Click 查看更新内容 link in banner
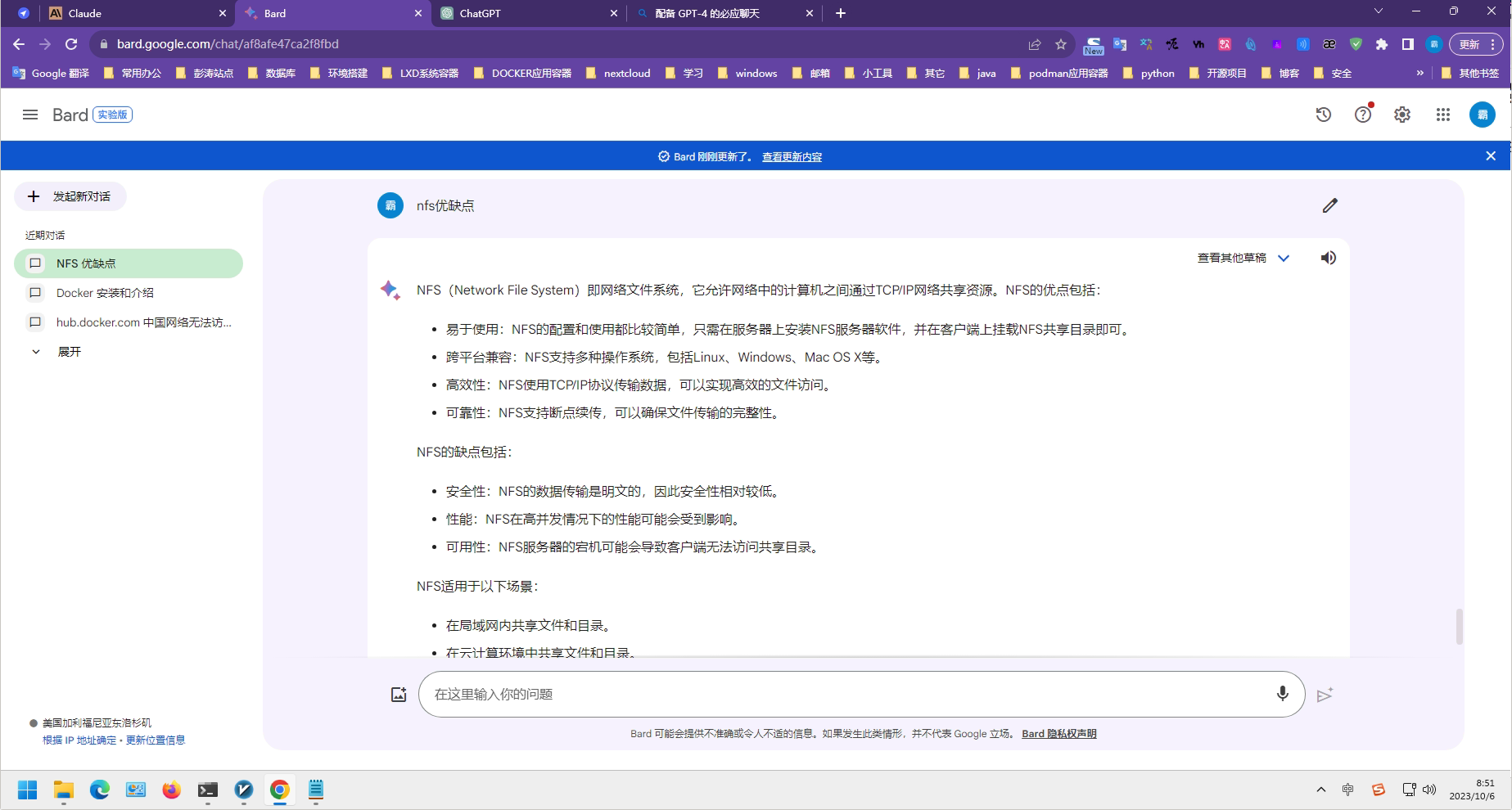The width and height of the screenshot is (1512, 810). (x=792, y=156)
